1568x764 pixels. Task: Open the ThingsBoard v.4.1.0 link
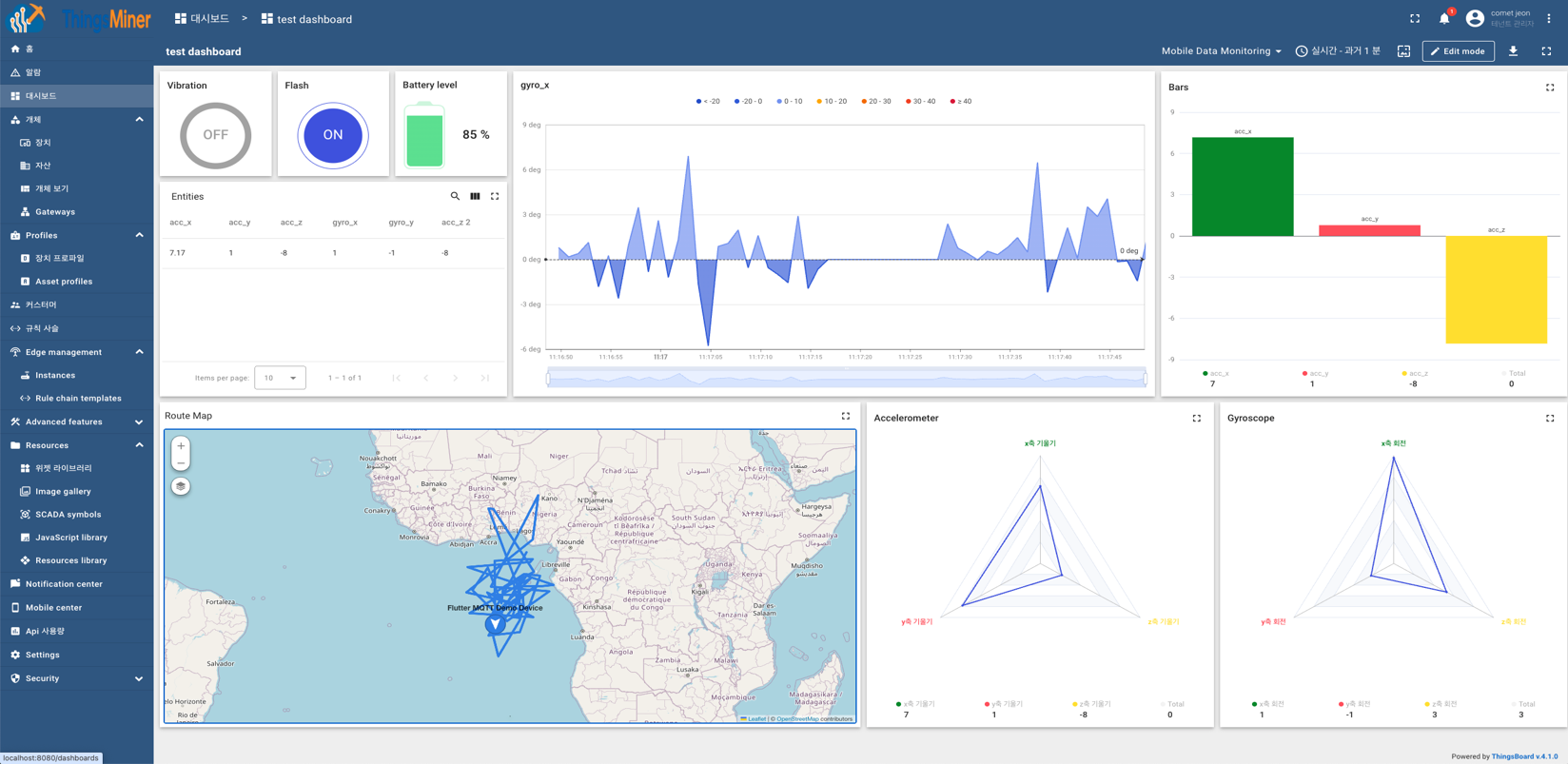click(1524, 756)
